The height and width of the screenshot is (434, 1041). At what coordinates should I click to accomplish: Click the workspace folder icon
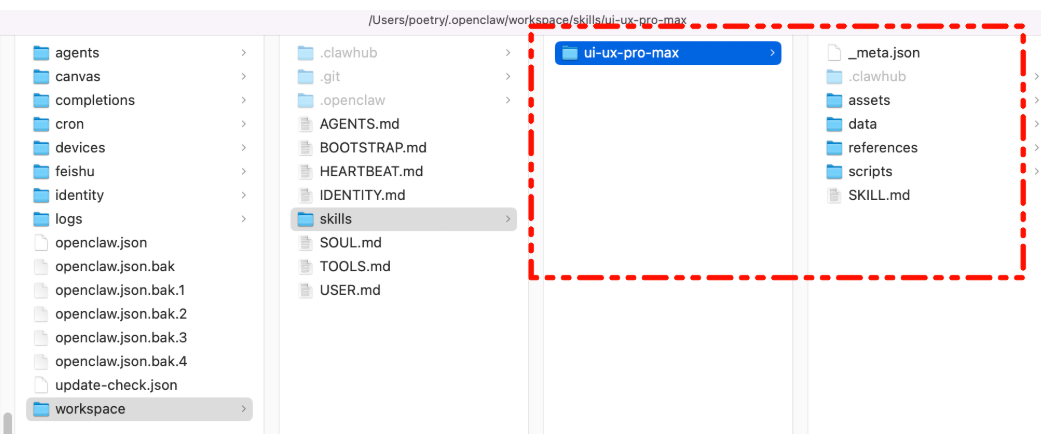click(41, 409)
